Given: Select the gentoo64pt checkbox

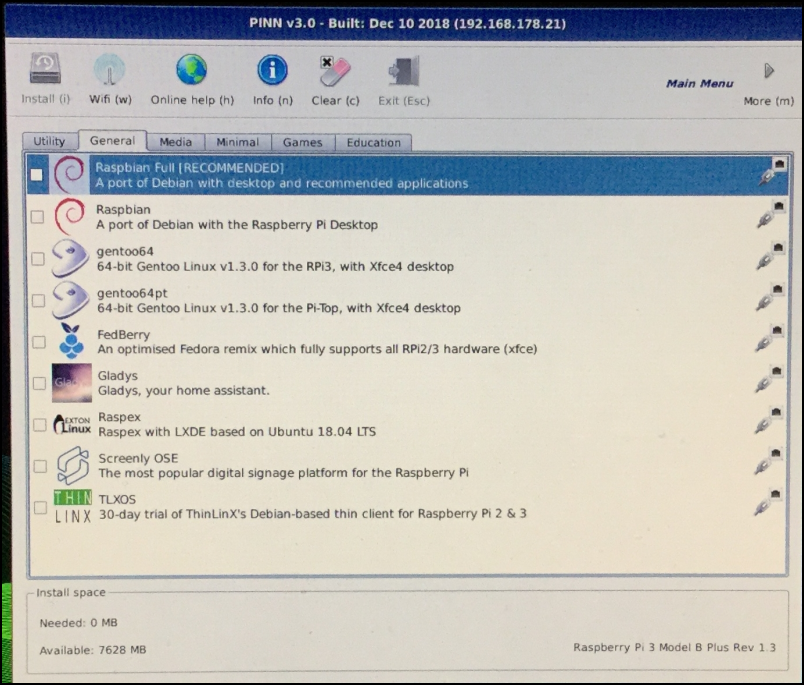Looking at the screenshot, I should pyautogui.click(x=38, y=300).
